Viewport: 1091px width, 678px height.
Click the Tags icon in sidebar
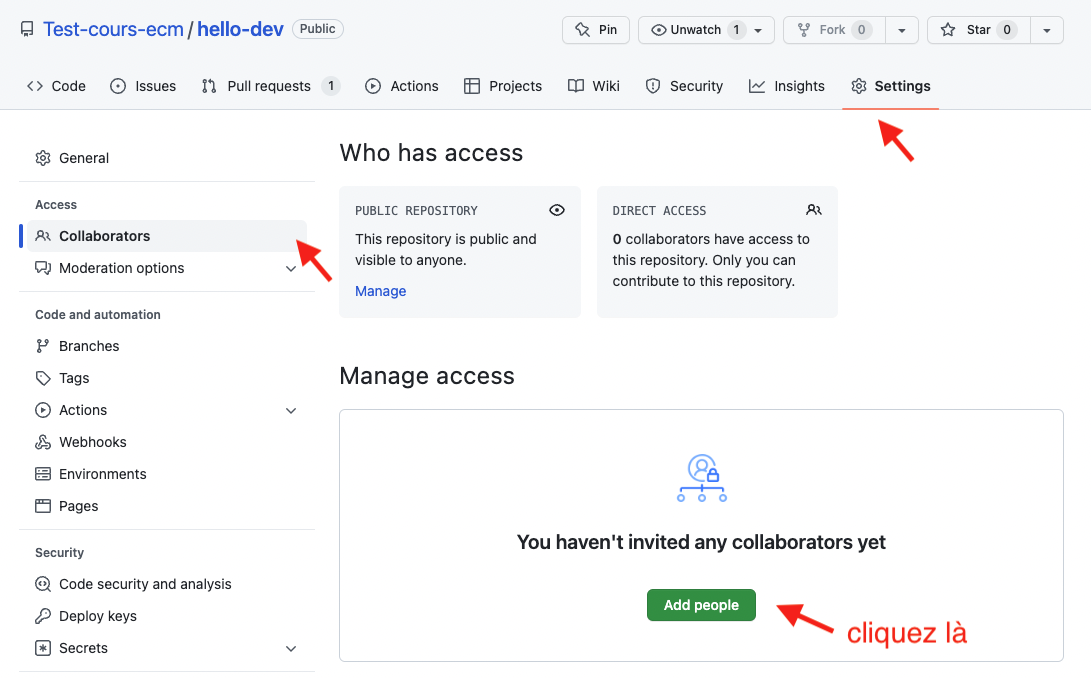pyautogui.click(x=43, y=378)
